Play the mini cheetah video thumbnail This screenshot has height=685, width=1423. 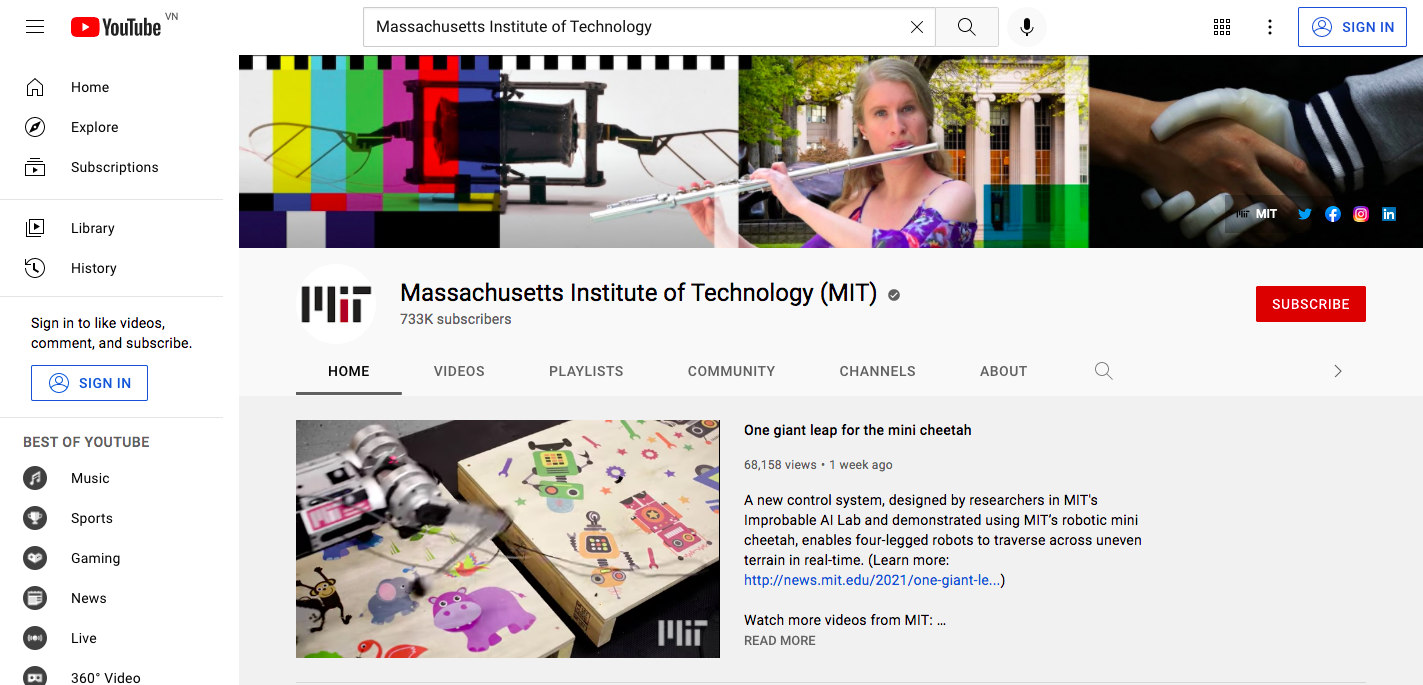tap(508, 539)
